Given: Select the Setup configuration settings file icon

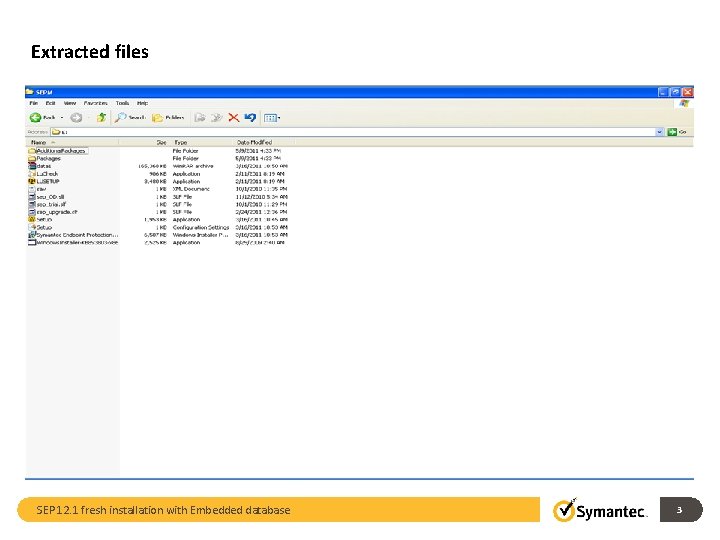Looking at the screenshot, I should pyautogui.click(x=32, y=227).
